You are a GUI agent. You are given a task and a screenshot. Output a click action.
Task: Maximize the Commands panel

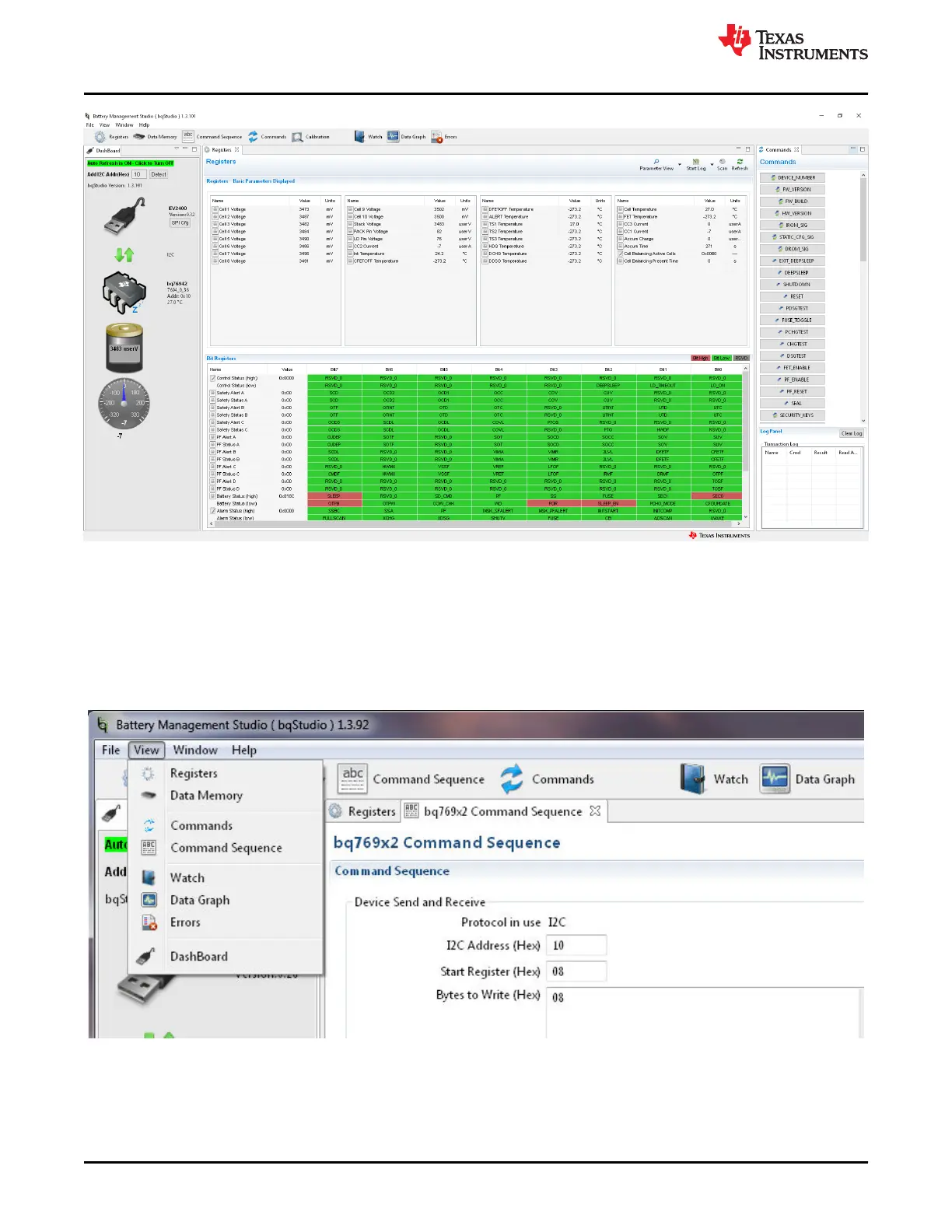pos(863,149)
